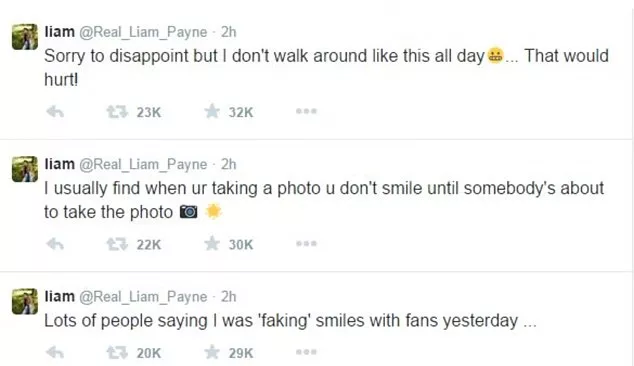Favorite the tweet with 29K stars
This screenshot has height=366, width=634.
click(x=212, y=352)
